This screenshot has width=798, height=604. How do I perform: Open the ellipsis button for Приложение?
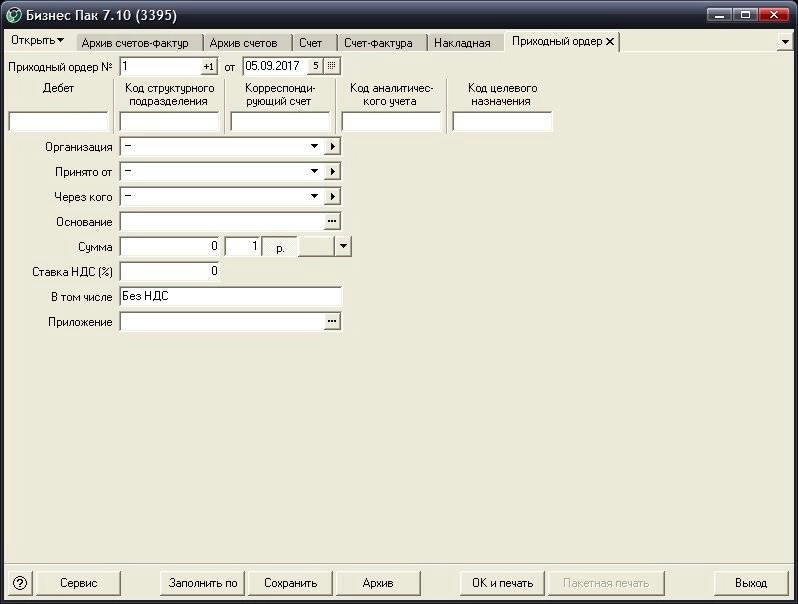[x=332, y=321]
